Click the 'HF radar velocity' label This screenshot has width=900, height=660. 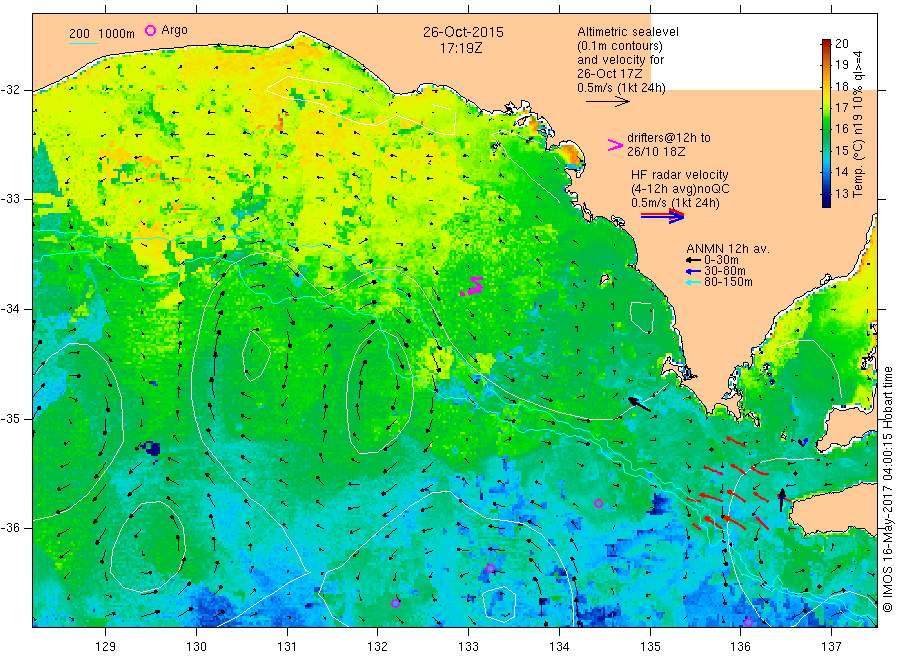point(680,174)
